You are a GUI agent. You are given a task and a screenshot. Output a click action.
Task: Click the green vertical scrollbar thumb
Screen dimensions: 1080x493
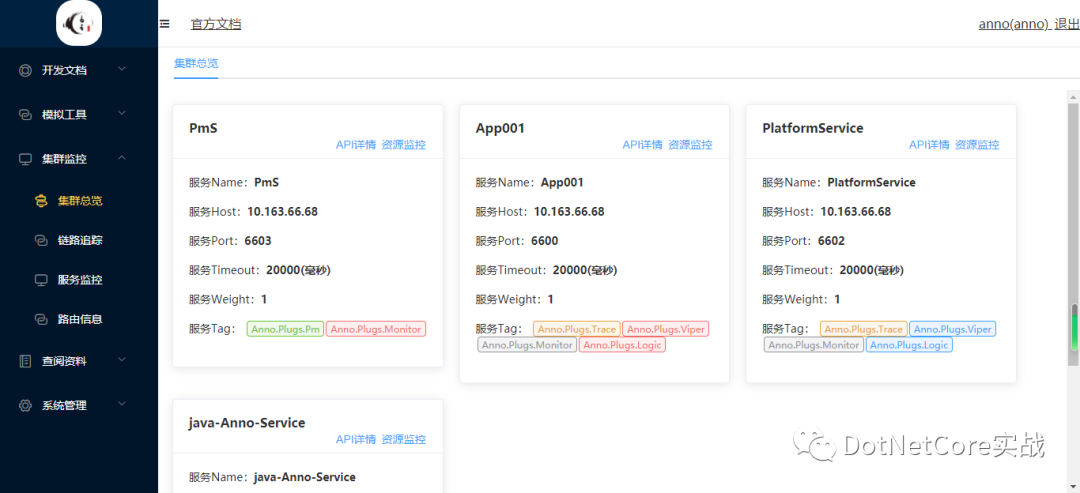pyautogui.click(x=1073, y=326)
